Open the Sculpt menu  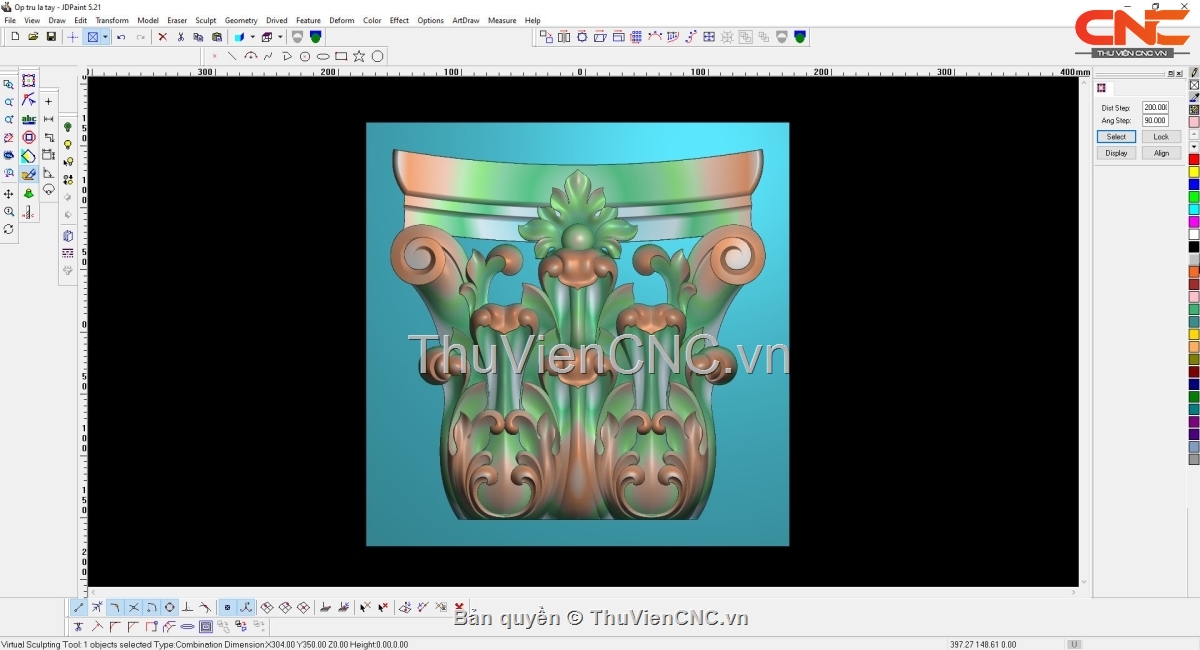(x=205, y=20)
